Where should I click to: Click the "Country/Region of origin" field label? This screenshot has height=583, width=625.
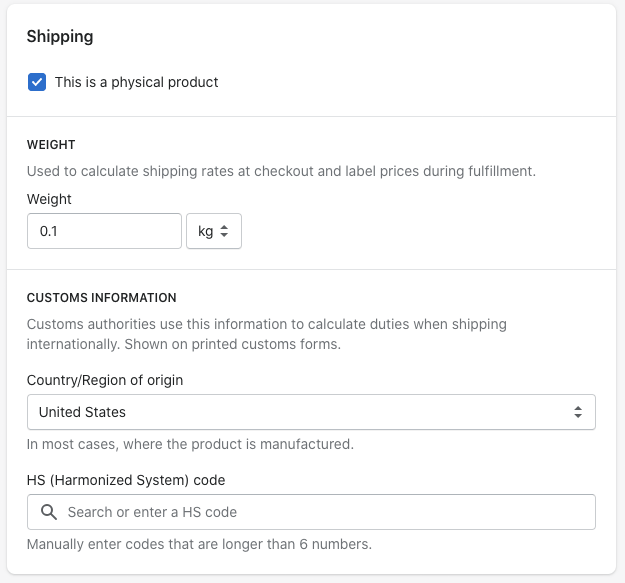click(105, 380)
